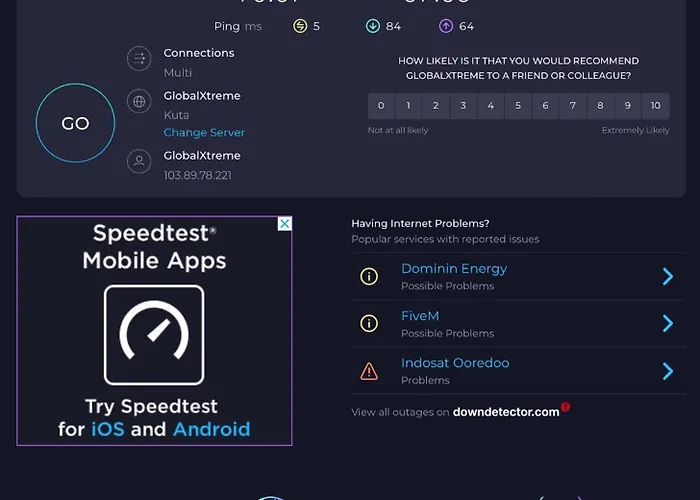Click the Connections label
700x500 pixels.
point(199,53)
